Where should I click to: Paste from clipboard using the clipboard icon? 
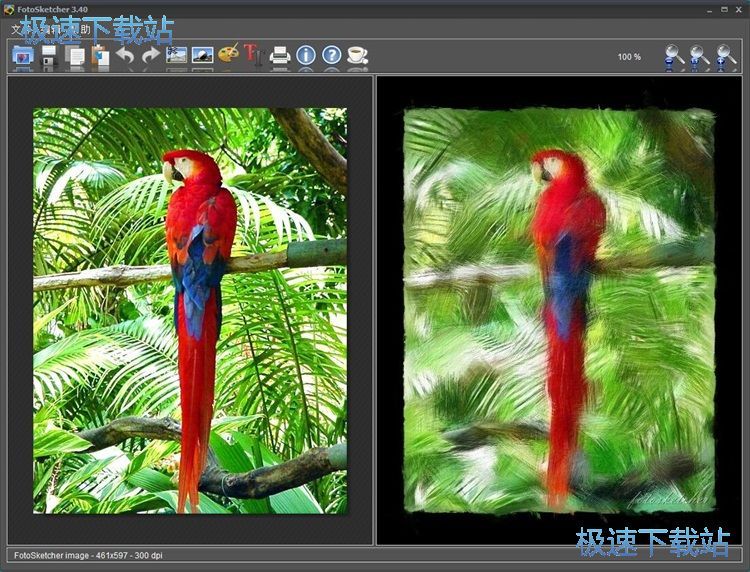[x=99, y=55]
